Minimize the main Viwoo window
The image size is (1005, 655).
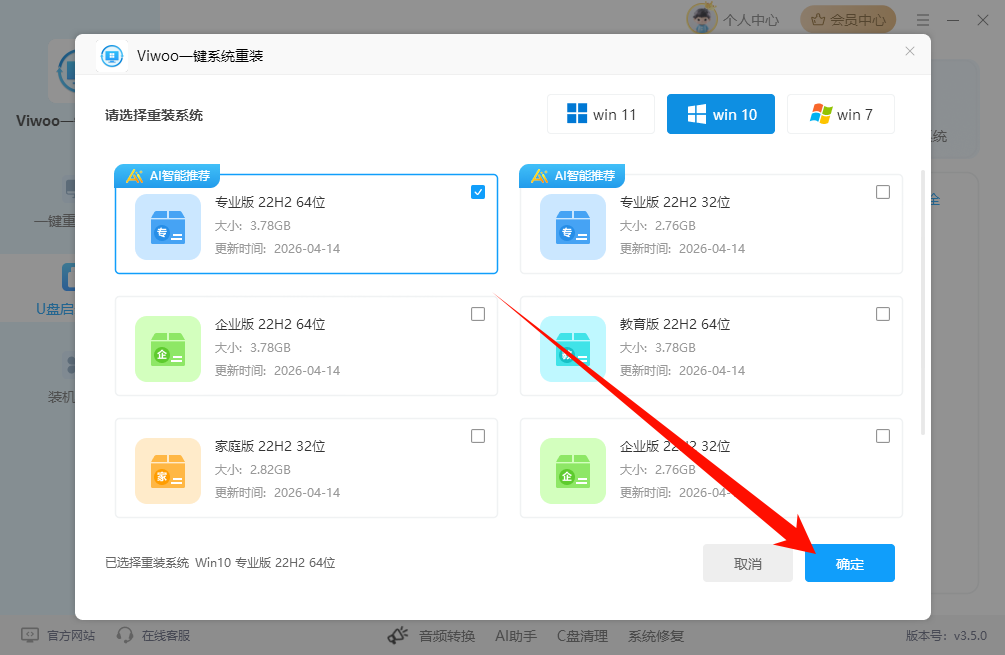(x=953, y=21)
